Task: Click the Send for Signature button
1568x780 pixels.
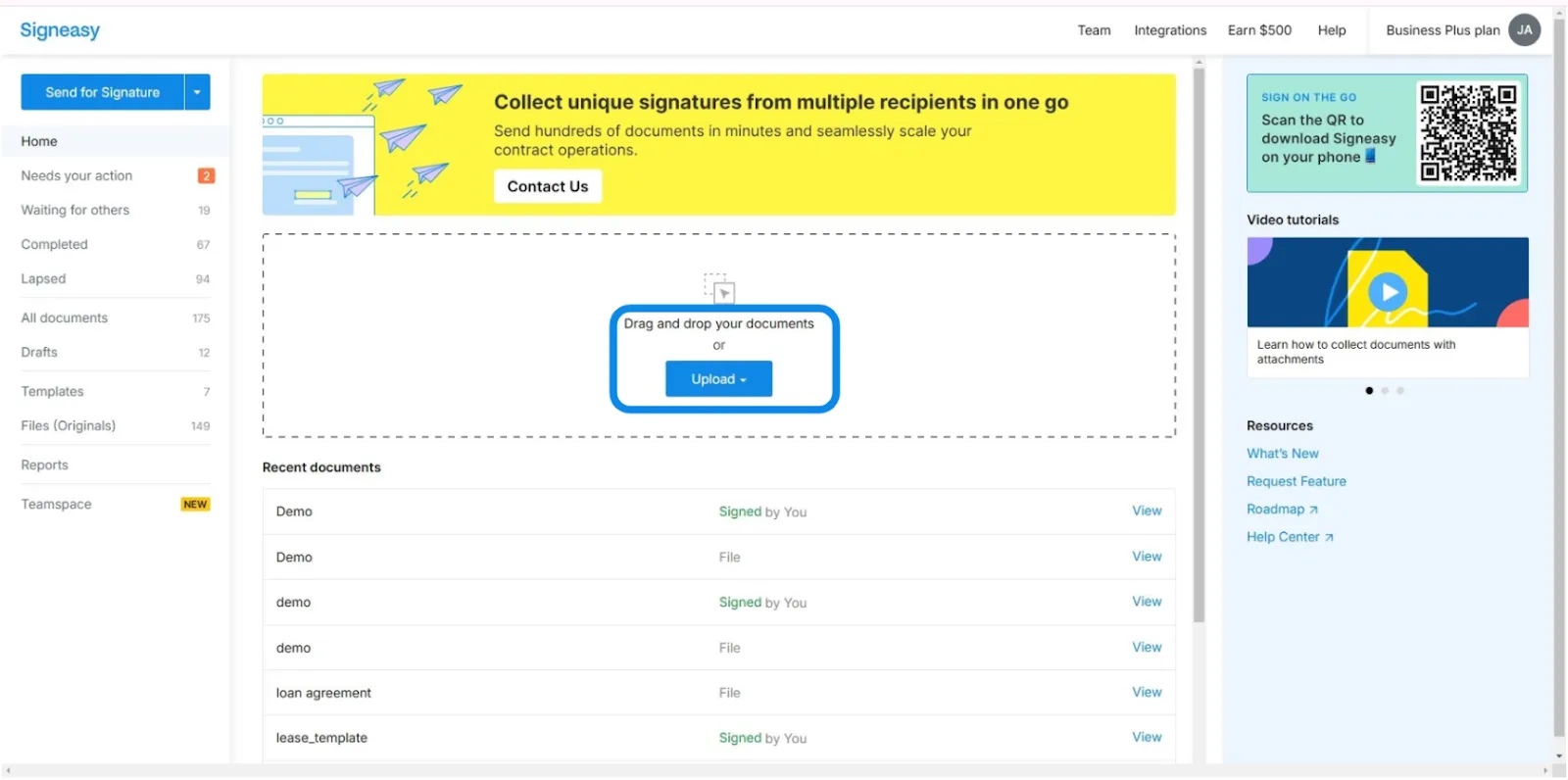Action: coord(102,92)
